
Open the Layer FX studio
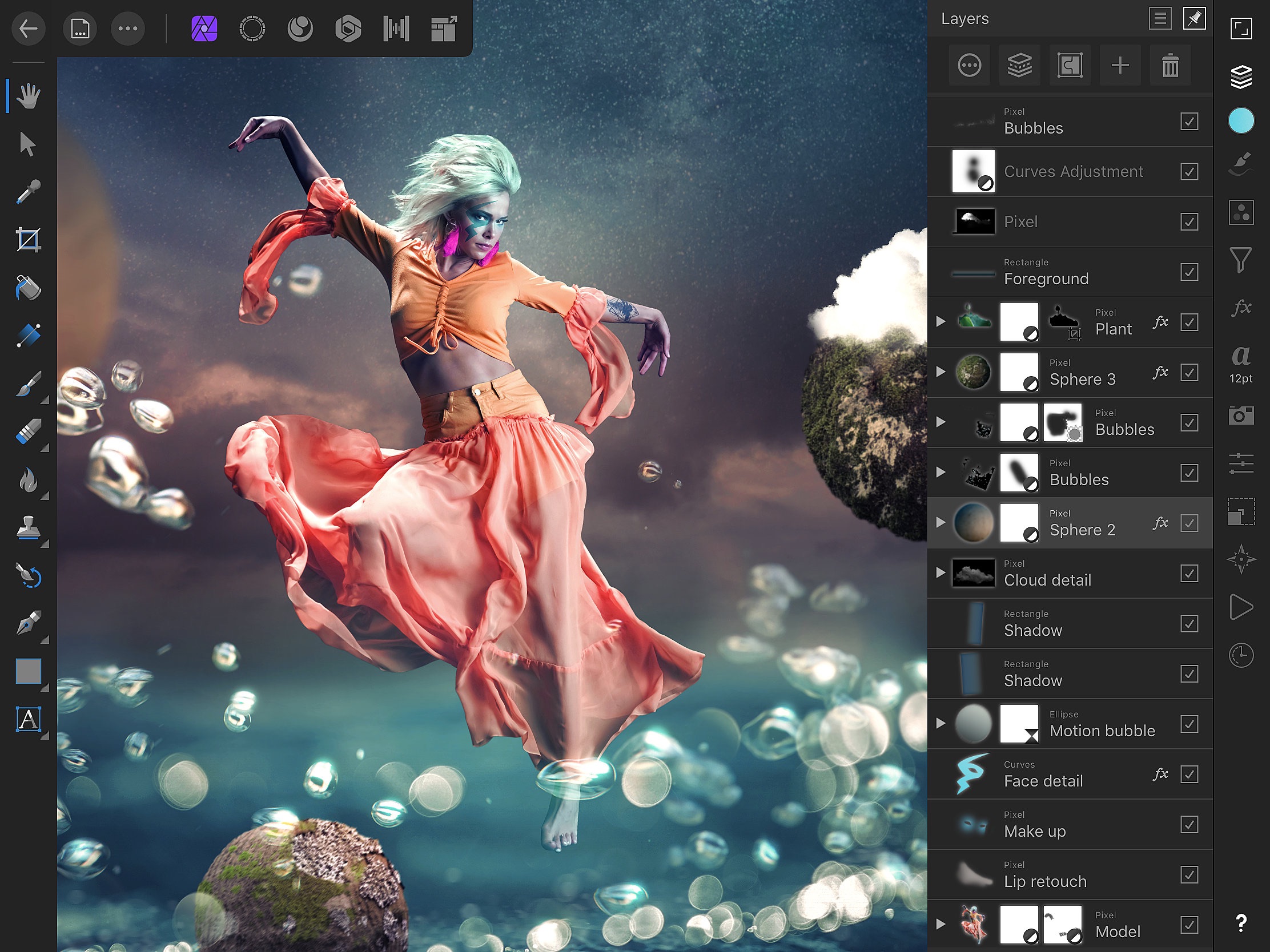[x=1241, y=308]
